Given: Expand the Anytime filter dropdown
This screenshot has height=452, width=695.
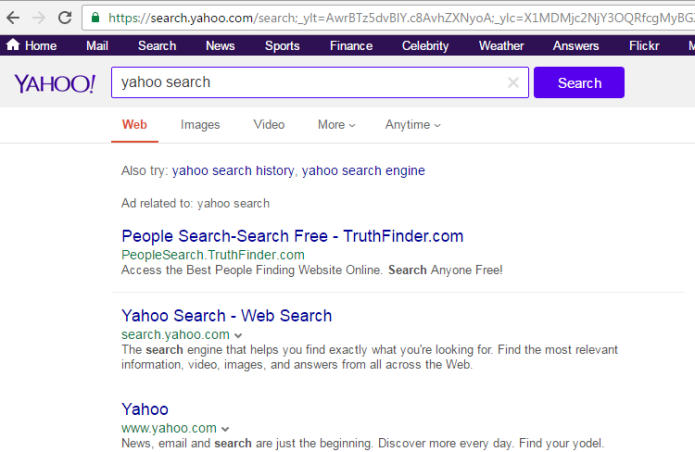Looking at the screenshot, I should tap(413, 125).
